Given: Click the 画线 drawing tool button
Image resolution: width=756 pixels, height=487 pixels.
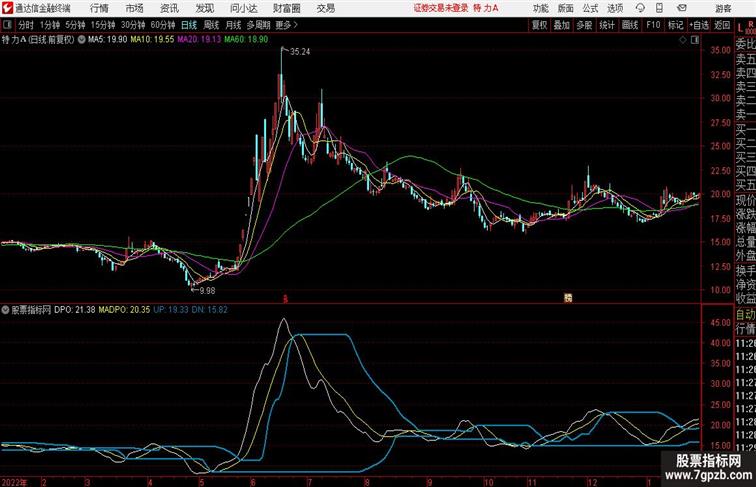Looking at the screenshot, I should coord(630,25).
